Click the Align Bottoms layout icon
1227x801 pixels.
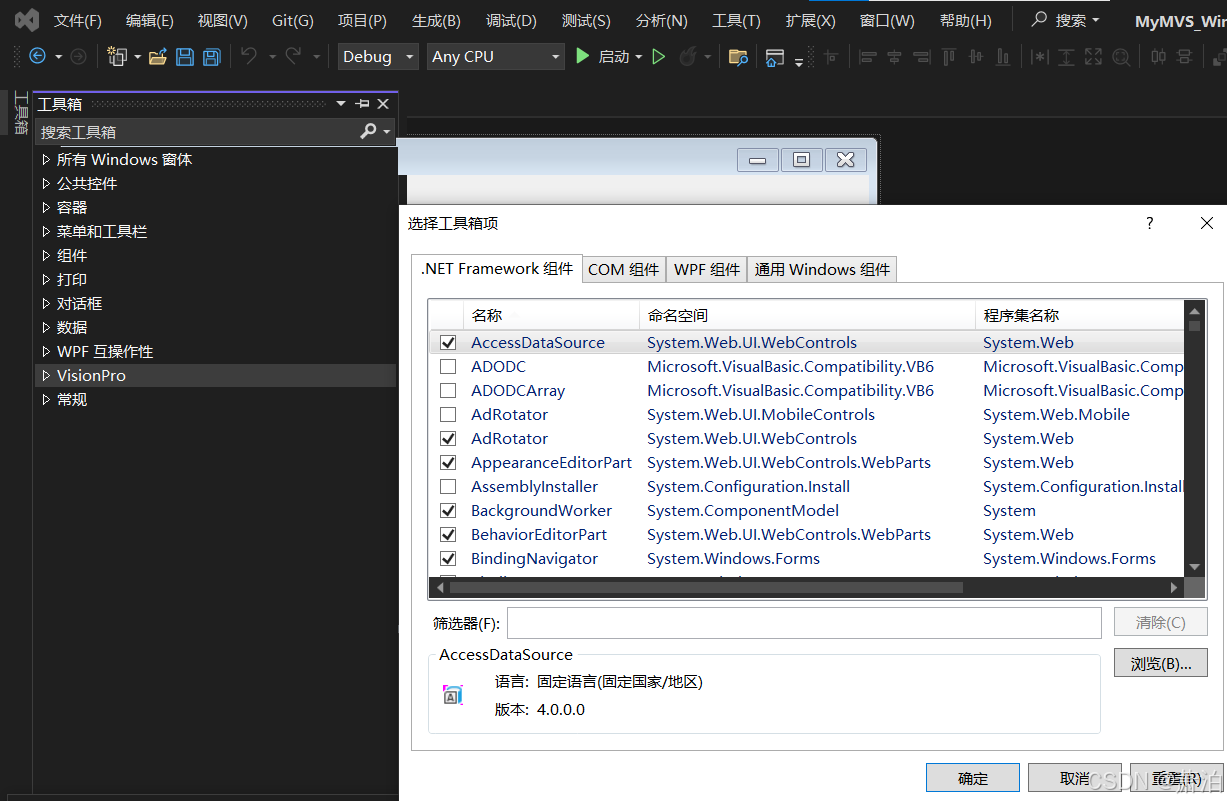[1001, 57]
